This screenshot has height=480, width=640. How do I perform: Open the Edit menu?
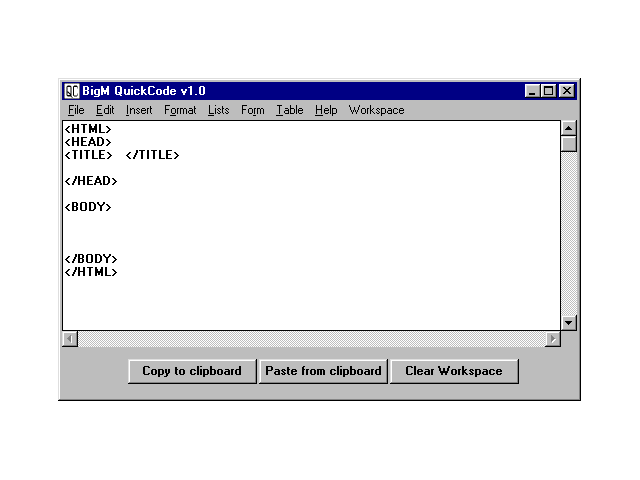pyautogui.click(x=105, y=110)
